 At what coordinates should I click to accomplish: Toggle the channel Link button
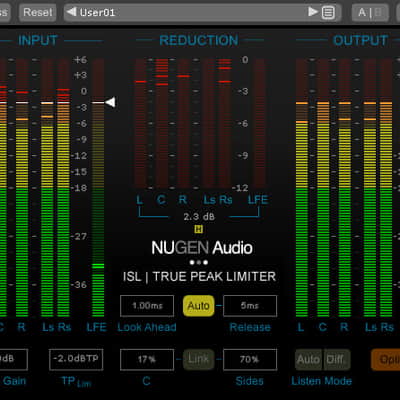(x=199, y=360)
